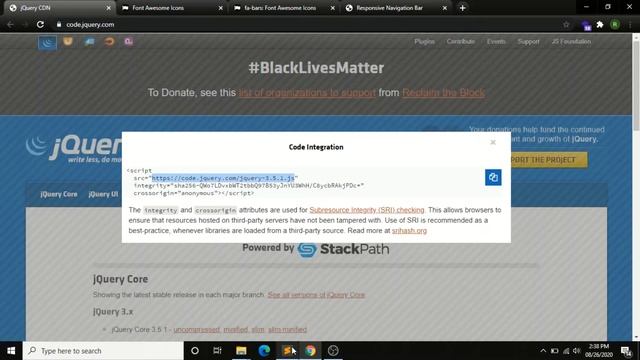Open slim minified jQuery Core link
This screenshot has height=360, width=640.
(287, 329)
